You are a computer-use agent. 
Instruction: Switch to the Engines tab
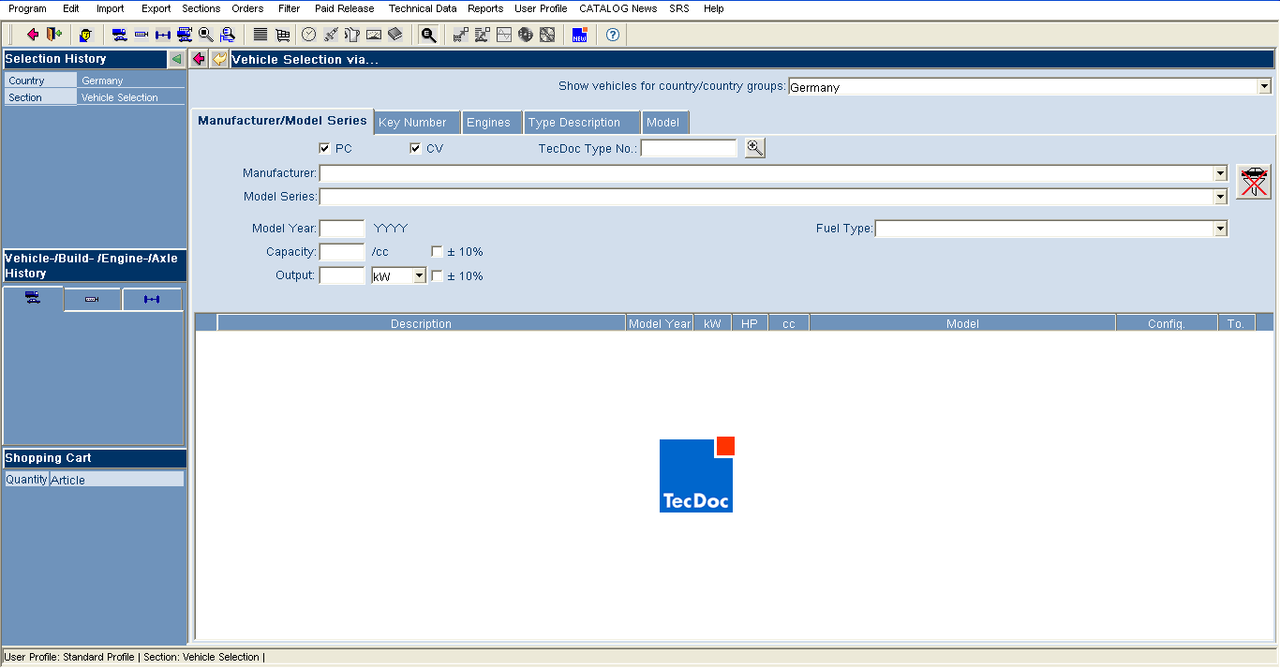[x=493, y=122]
